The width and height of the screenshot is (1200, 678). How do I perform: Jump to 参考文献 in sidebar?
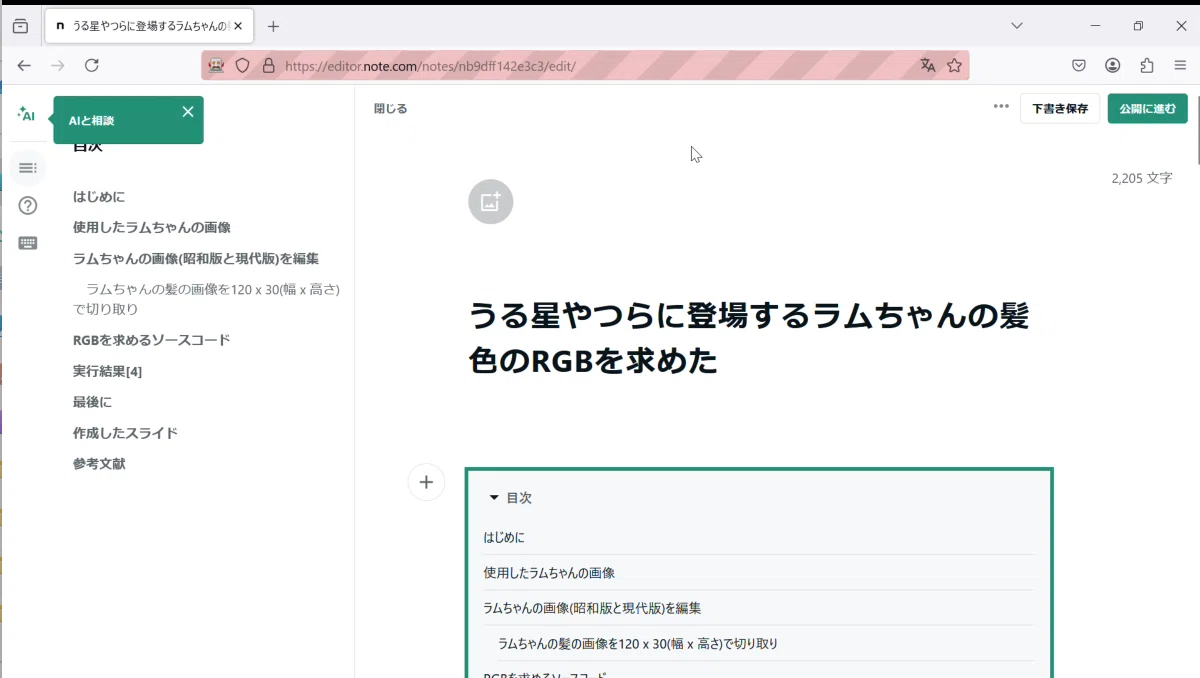tap(100, 464)
